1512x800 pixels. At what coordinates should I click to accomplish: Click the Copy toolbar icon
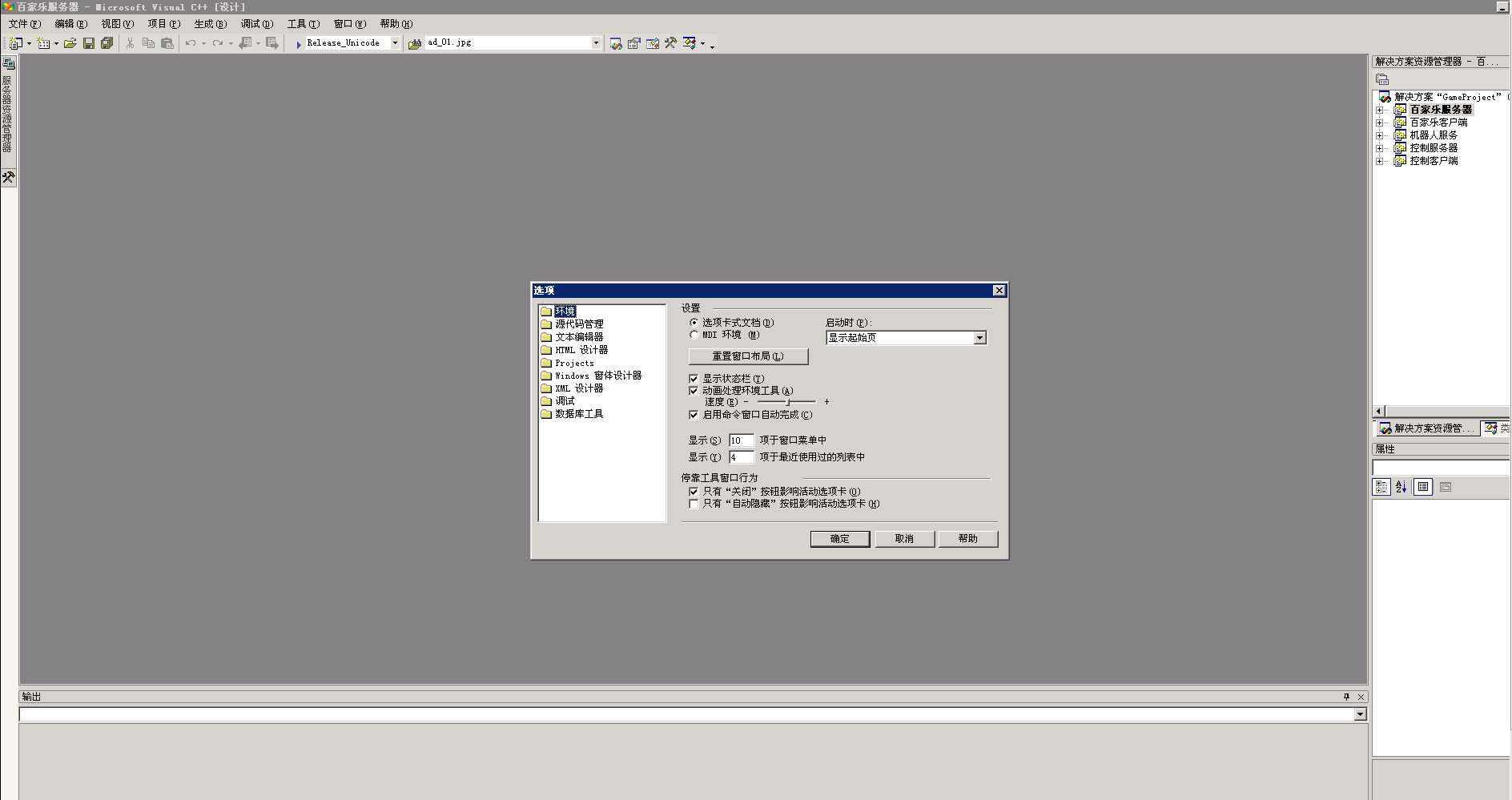click(148, 43)
